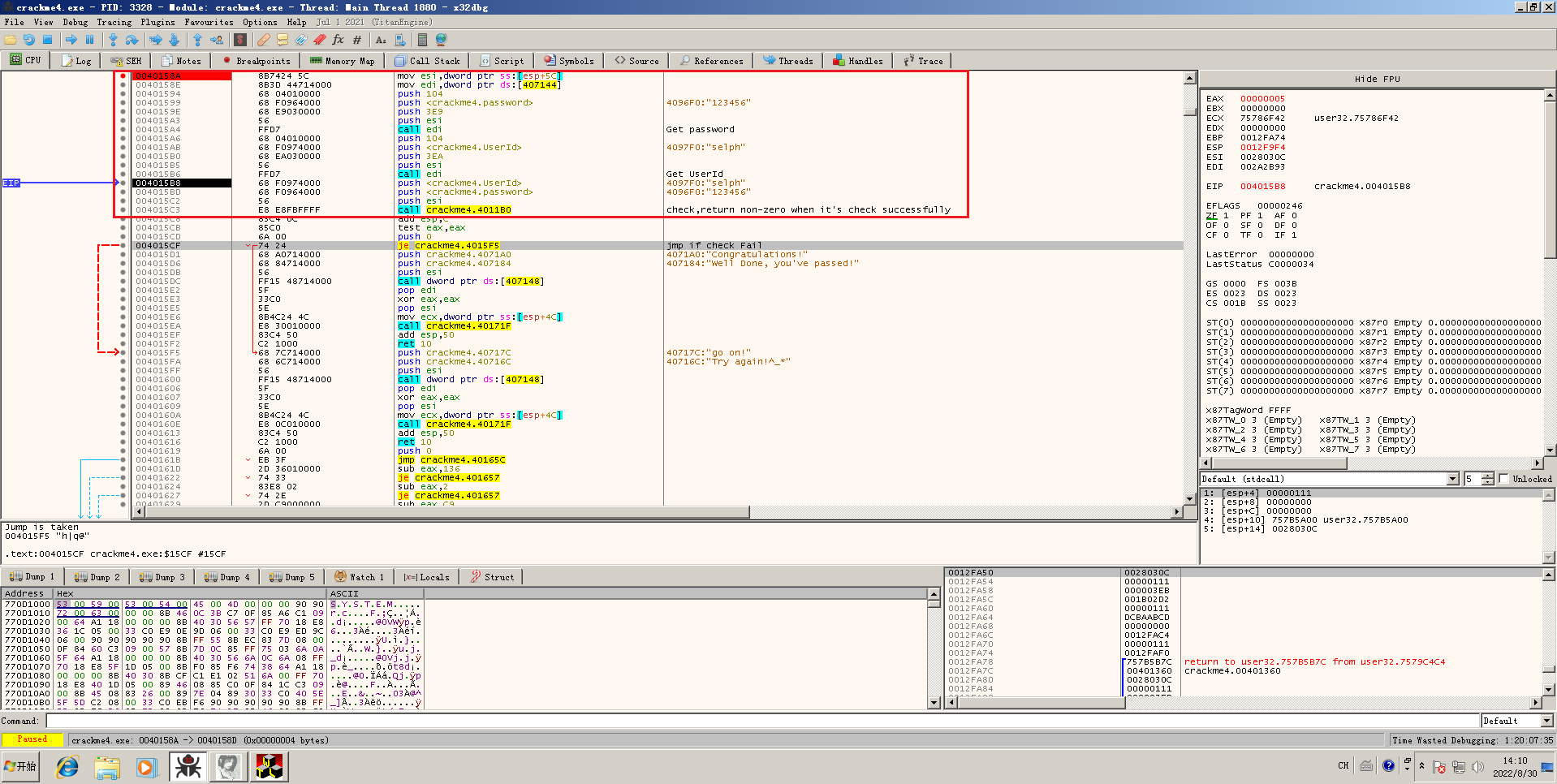Click the Pause execution toolbar icon

pyautogui.click(x=89, y=40)
